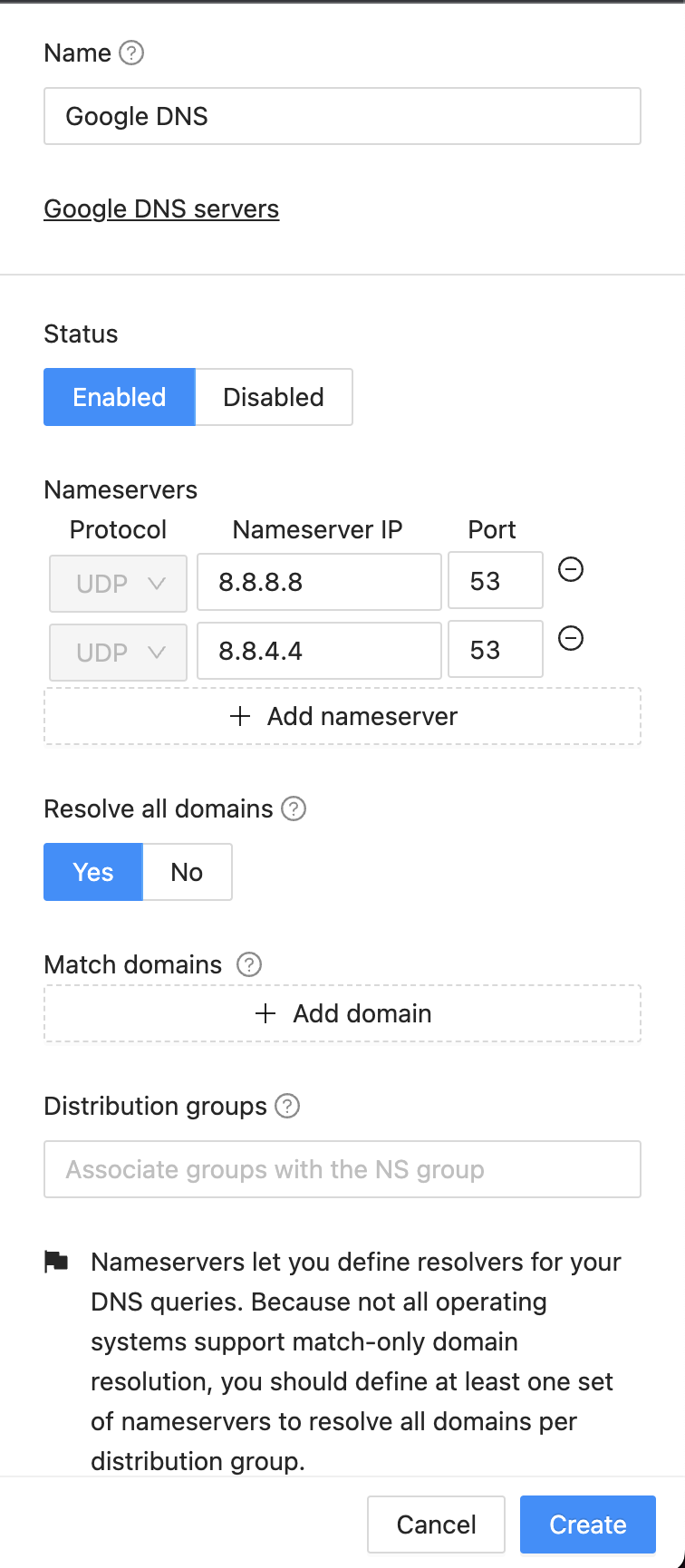Click the Google DNS servers description link
This screenshot has height=1568, width=685.
click(x=161, y=209)
